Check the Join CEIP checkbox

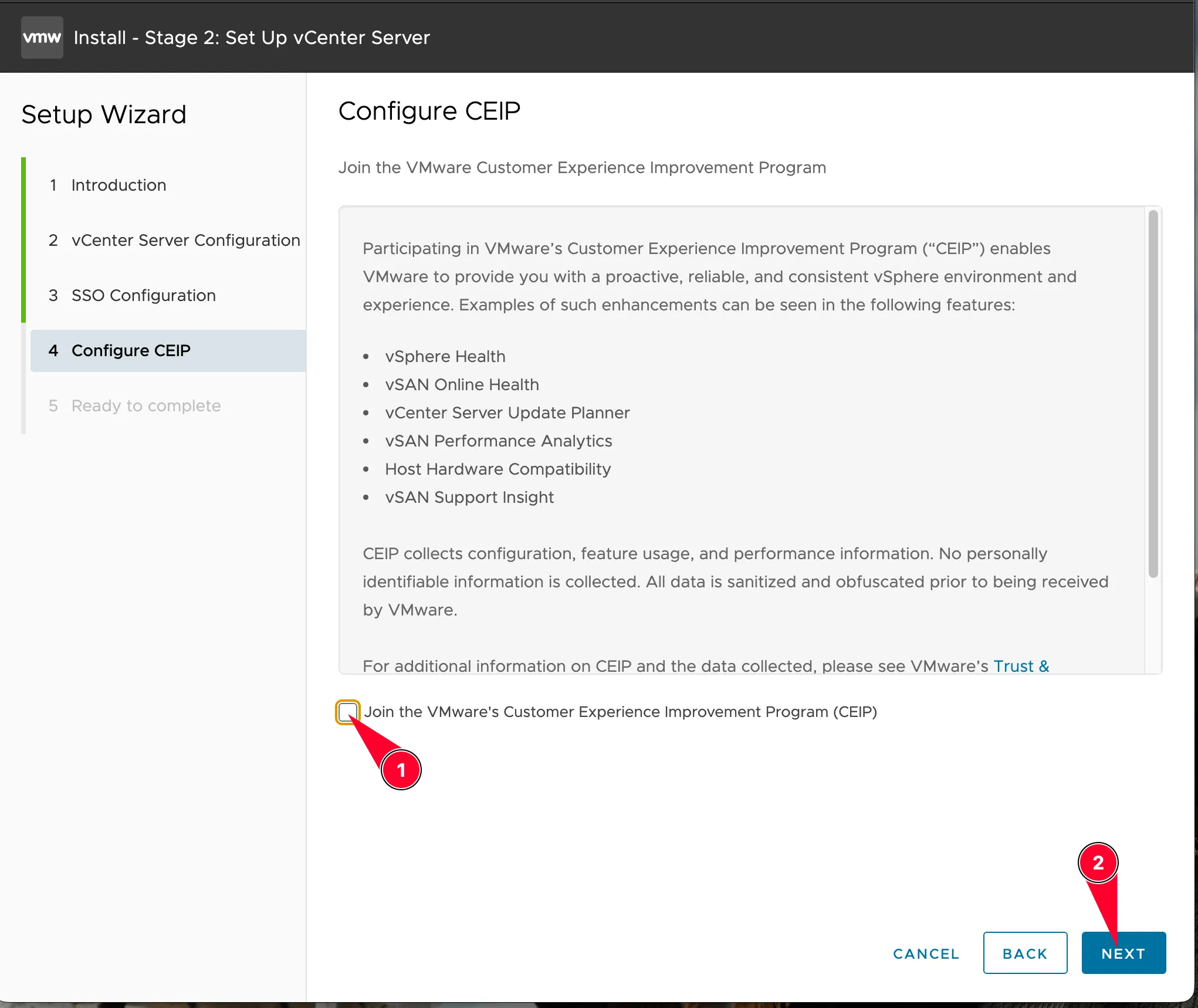click(x=347, y=712)
